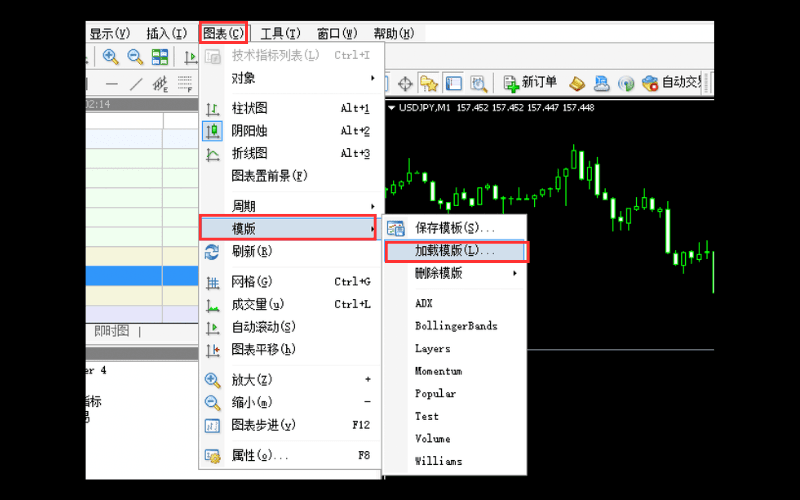This screenshot has height=500, width=800.
Task: Click the 属性 properties menu icon
Action: [213, 456]
